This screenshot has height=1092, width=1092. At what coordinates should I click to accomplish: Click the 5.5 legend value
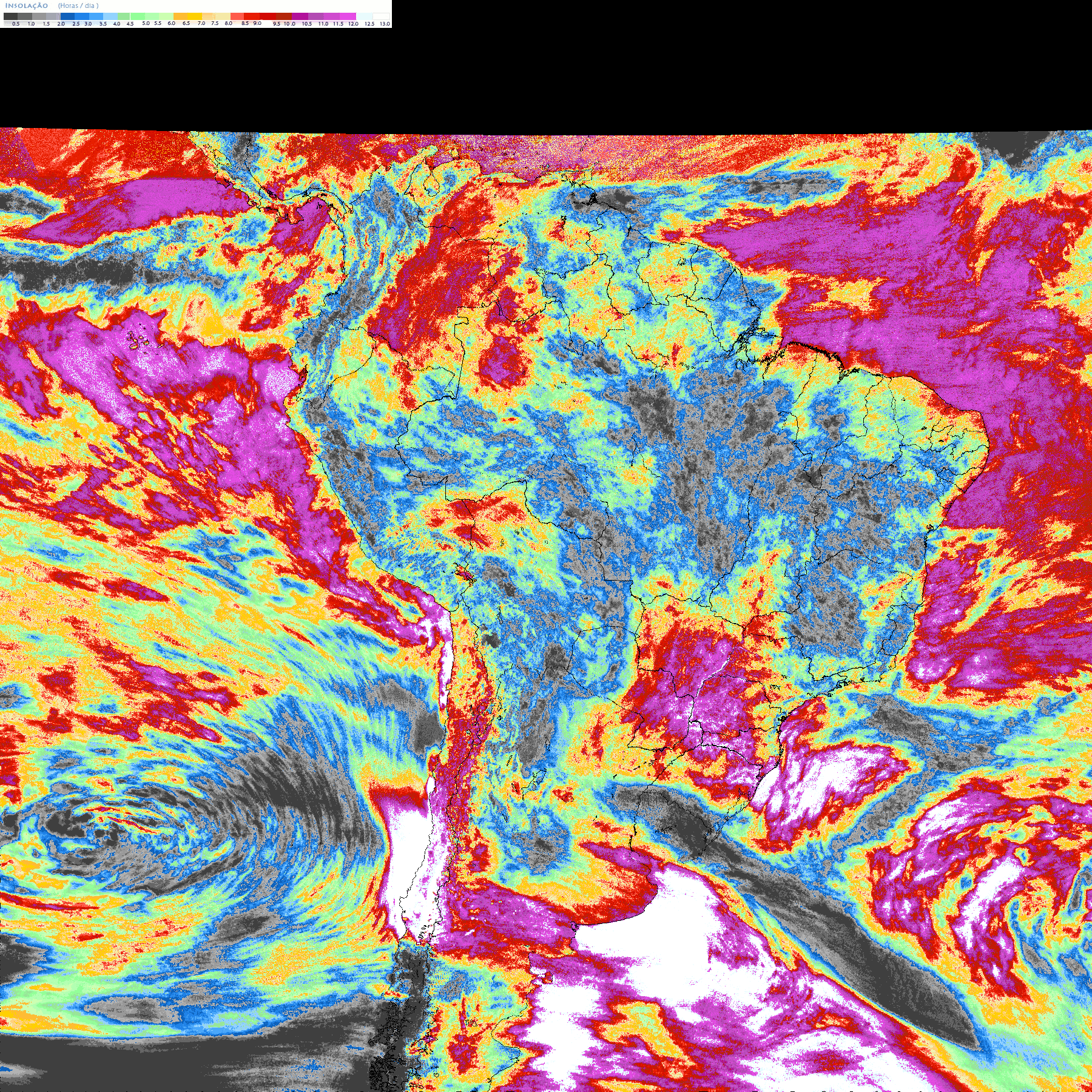coord(158,23)
